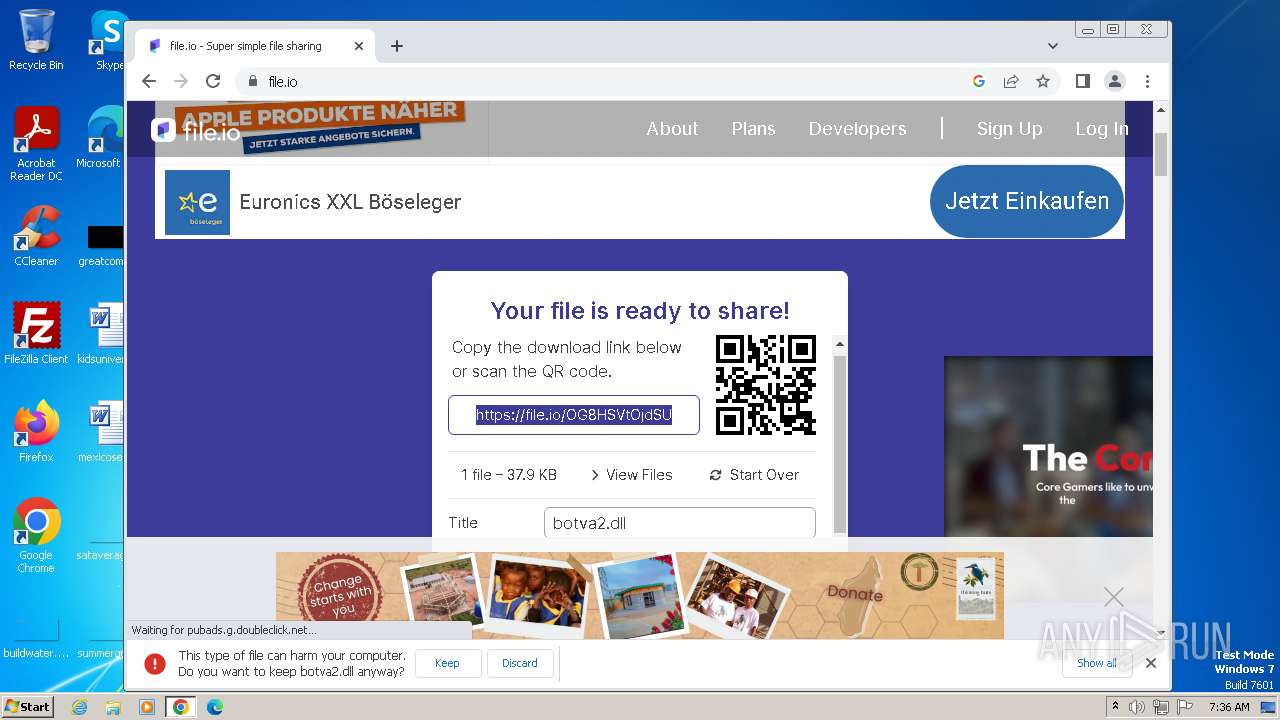The width and height of the screenshot is (1280, 720).
Task: Click the network tray icon
Action: [x=1161, y=707]
